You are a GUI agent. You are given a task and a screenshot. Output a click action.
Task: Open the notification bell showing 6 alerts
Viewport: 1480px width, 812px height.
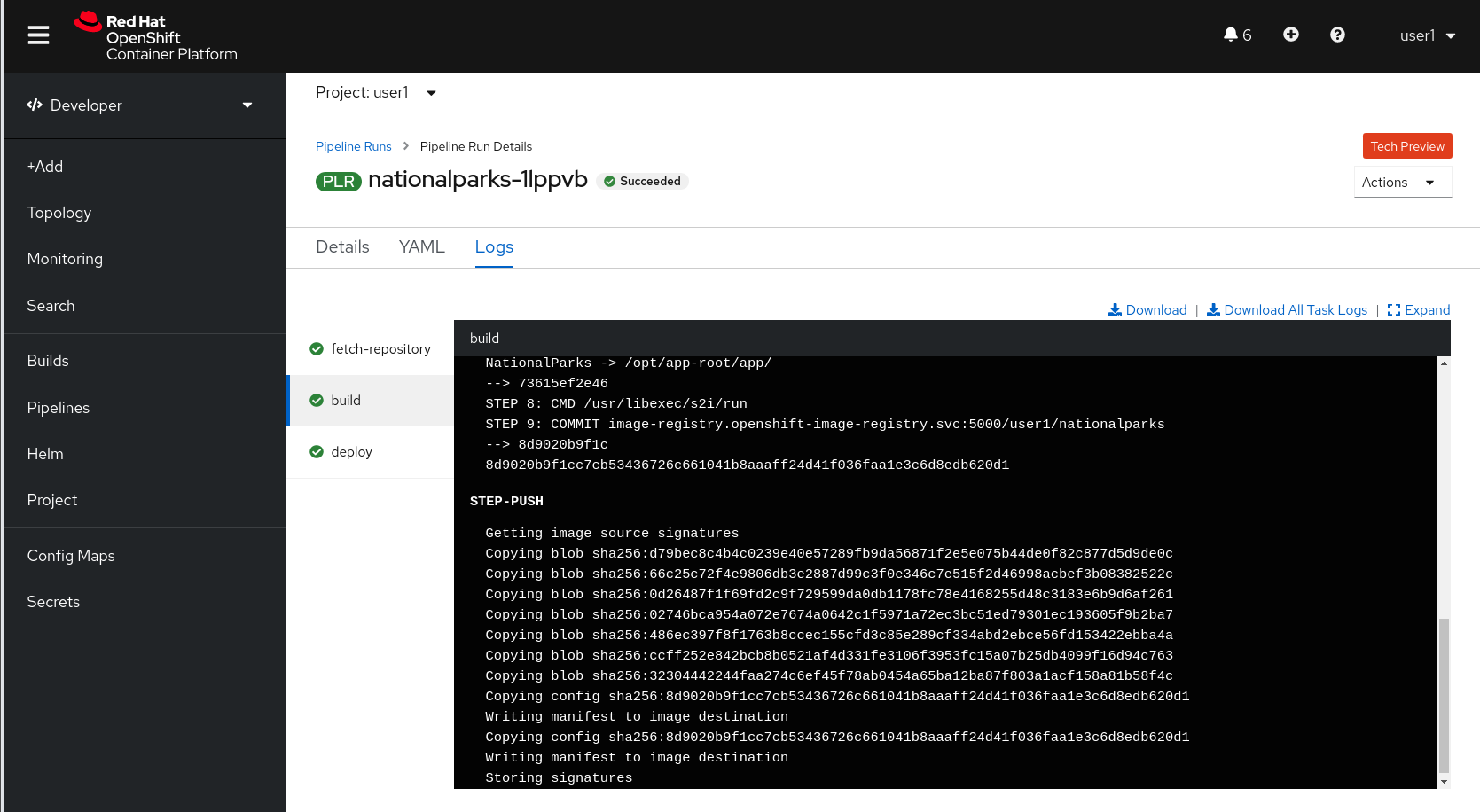coord(1231,35)
